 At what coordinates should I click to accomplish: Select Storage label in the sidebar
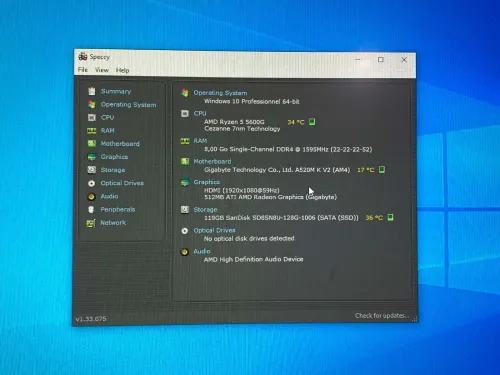(113, 170)
